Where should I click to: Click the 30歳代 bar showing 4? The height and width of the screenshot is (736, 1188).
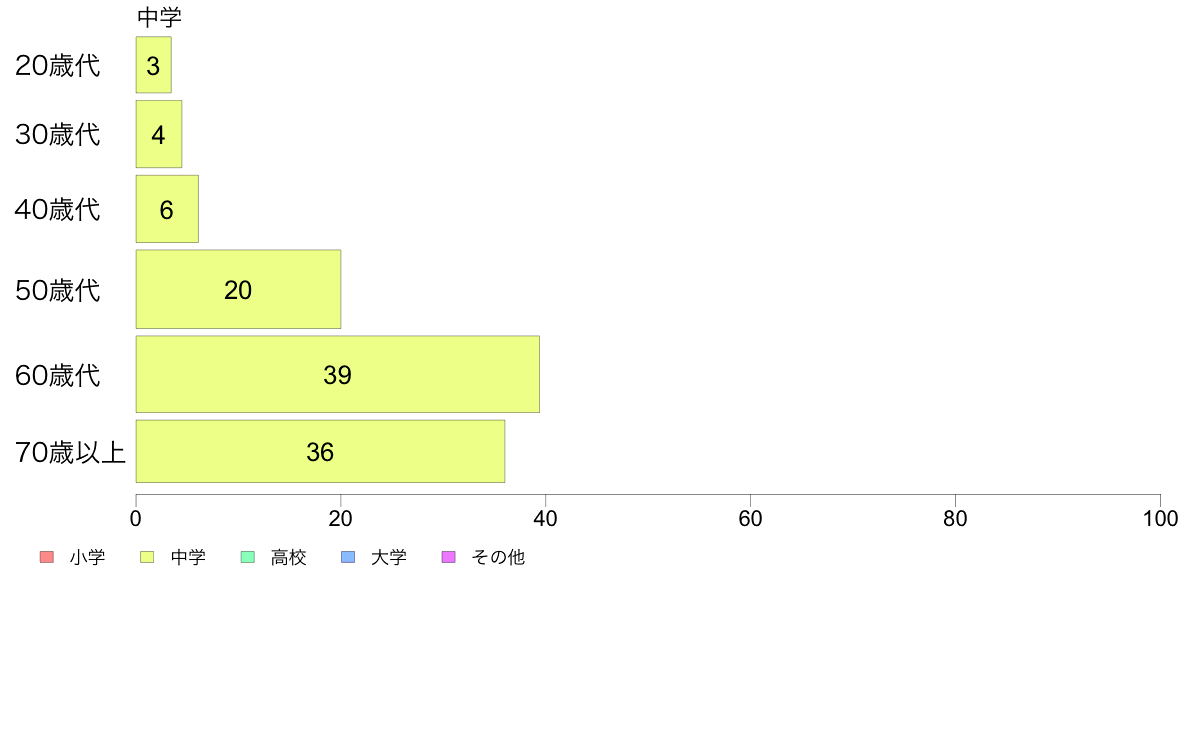pos(159,134)
